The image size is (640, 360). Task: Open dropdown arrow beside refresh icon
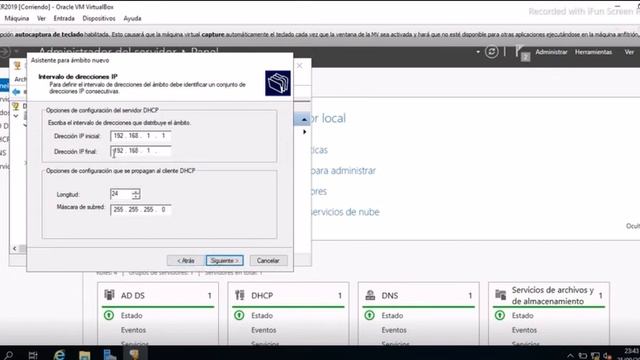[x=478, y=52]
